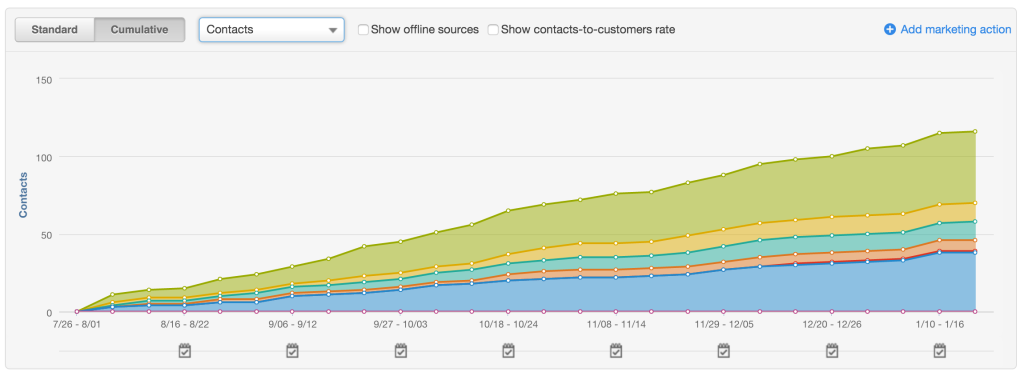
Task: Open marketing actions calendar under 12/20 - 12/26
Action: tap(831, 351)
